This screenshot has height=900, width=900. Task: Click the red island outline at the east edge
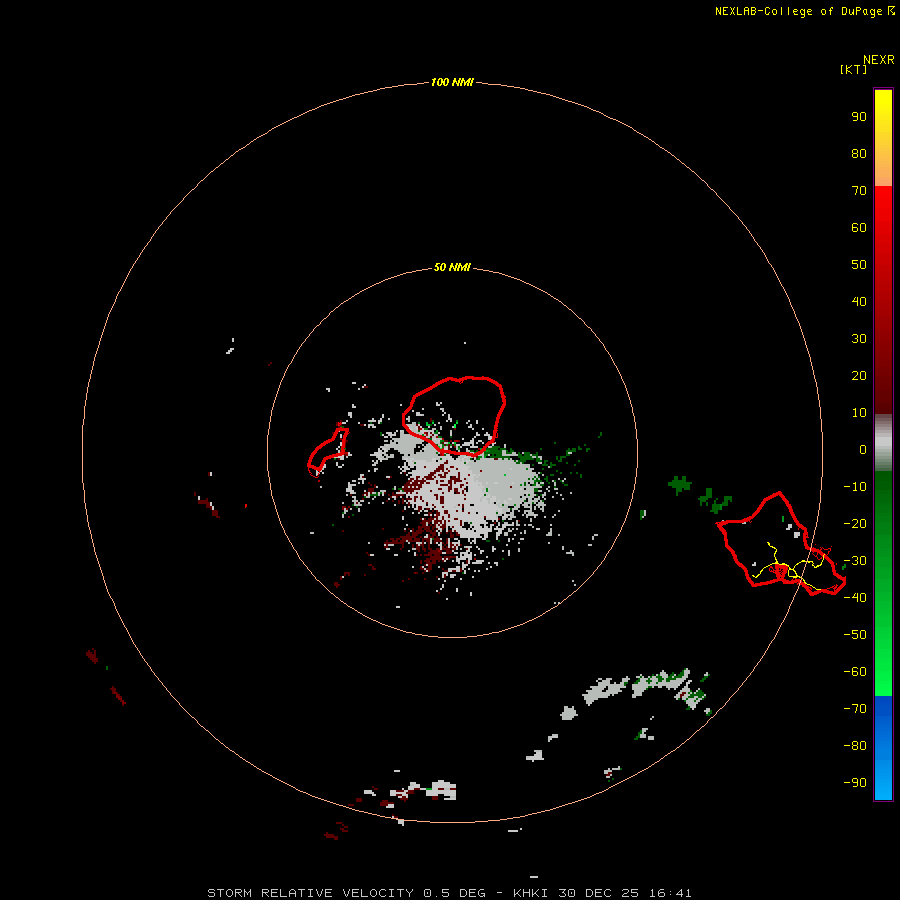click(781, 544)
